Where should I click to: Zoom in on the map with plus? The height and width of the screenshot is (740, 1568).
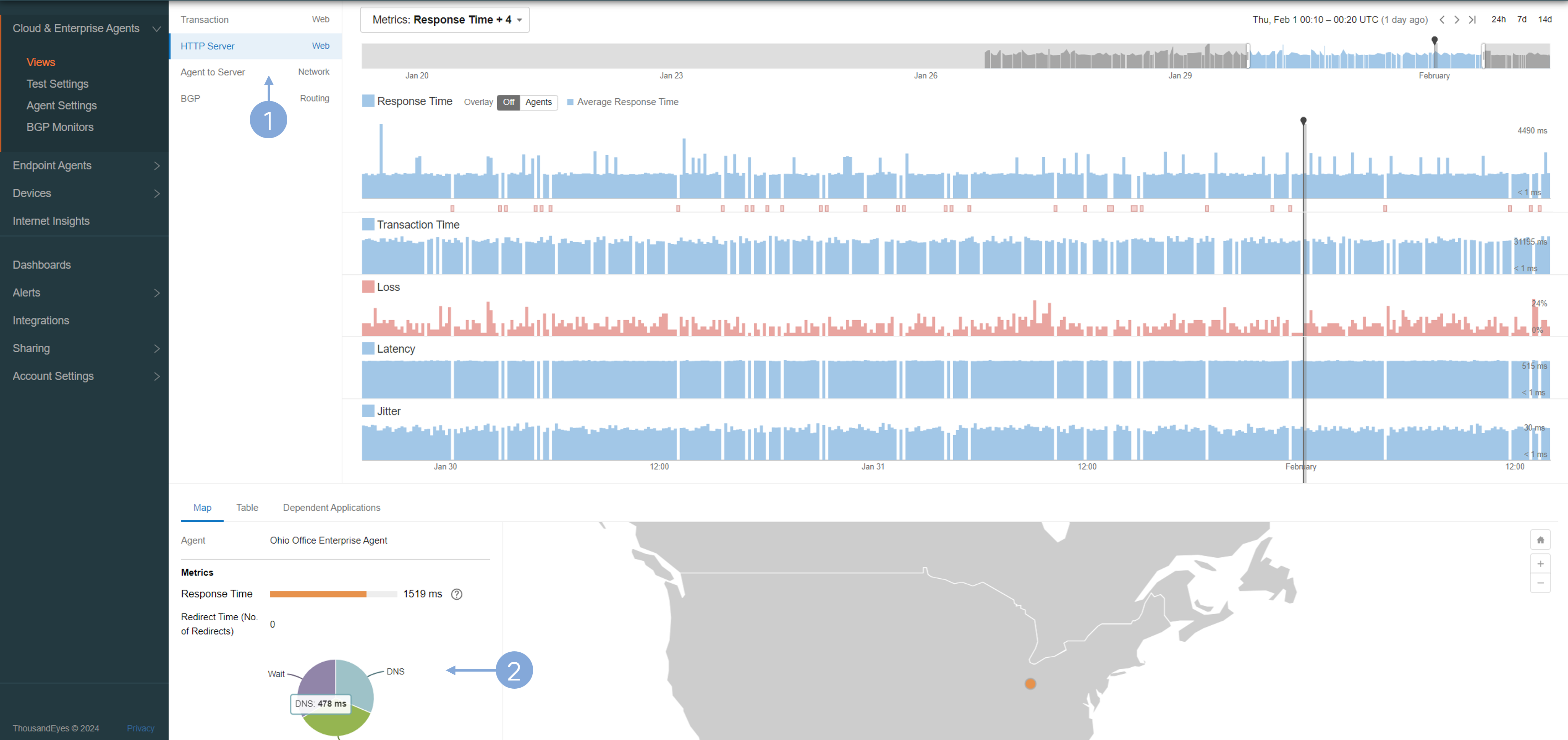(x=1540, y=564)
